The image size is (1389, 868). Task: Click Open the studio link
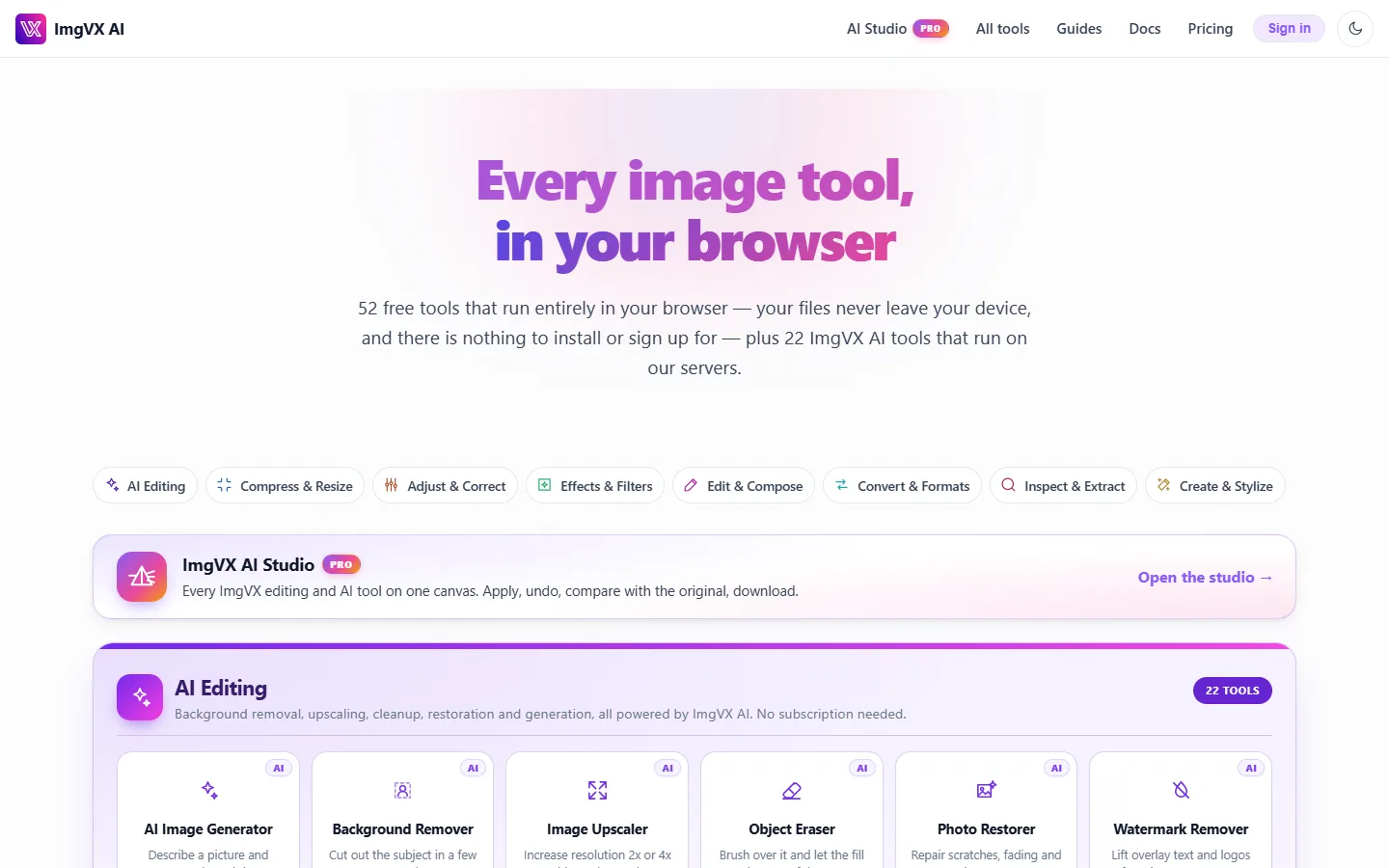(1205, 577)
